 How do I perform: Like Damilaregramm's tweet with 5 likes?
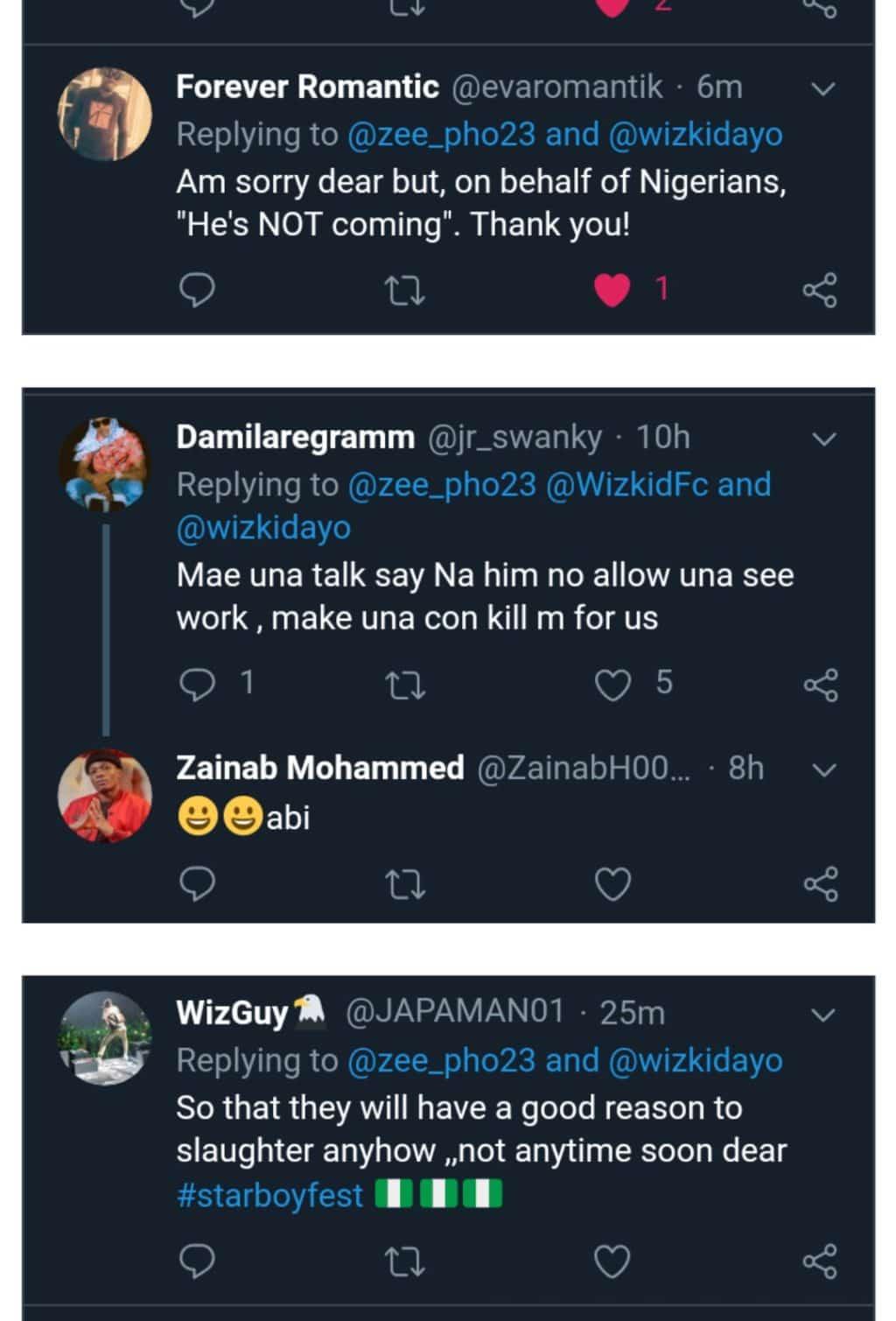click(612, 685)
